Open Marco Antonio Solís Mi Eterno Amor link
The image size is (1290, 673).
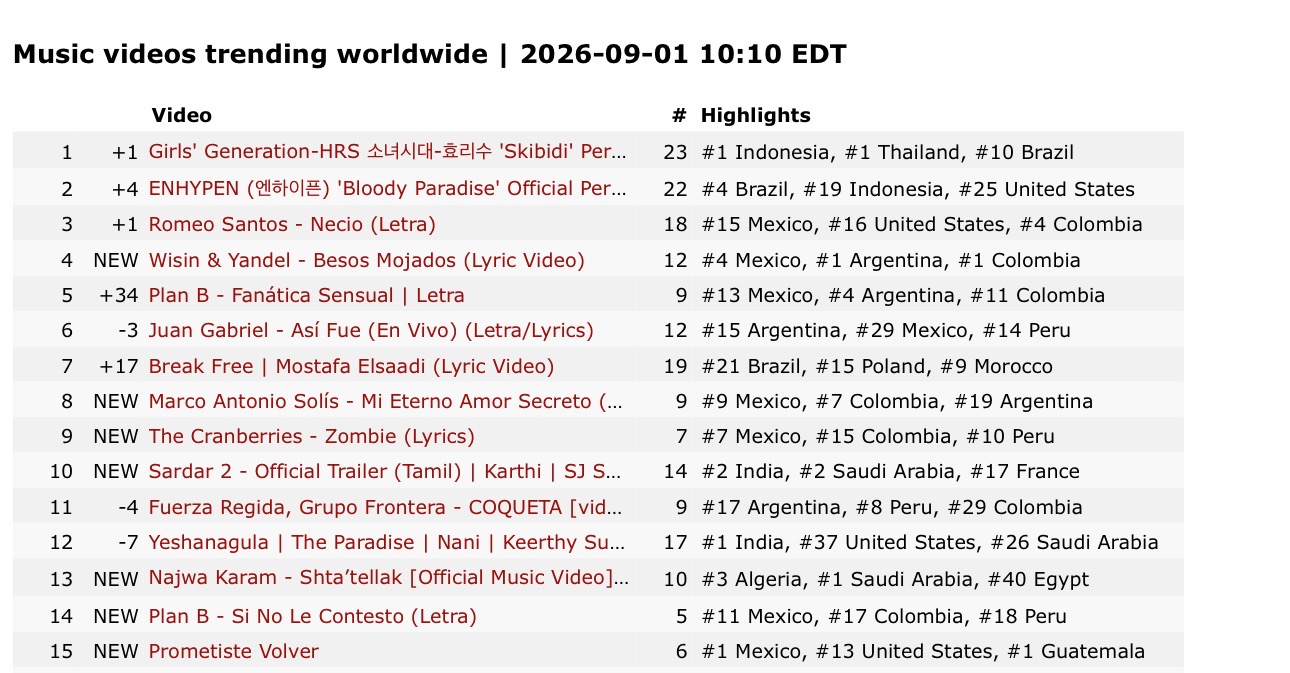pos(388,401)
